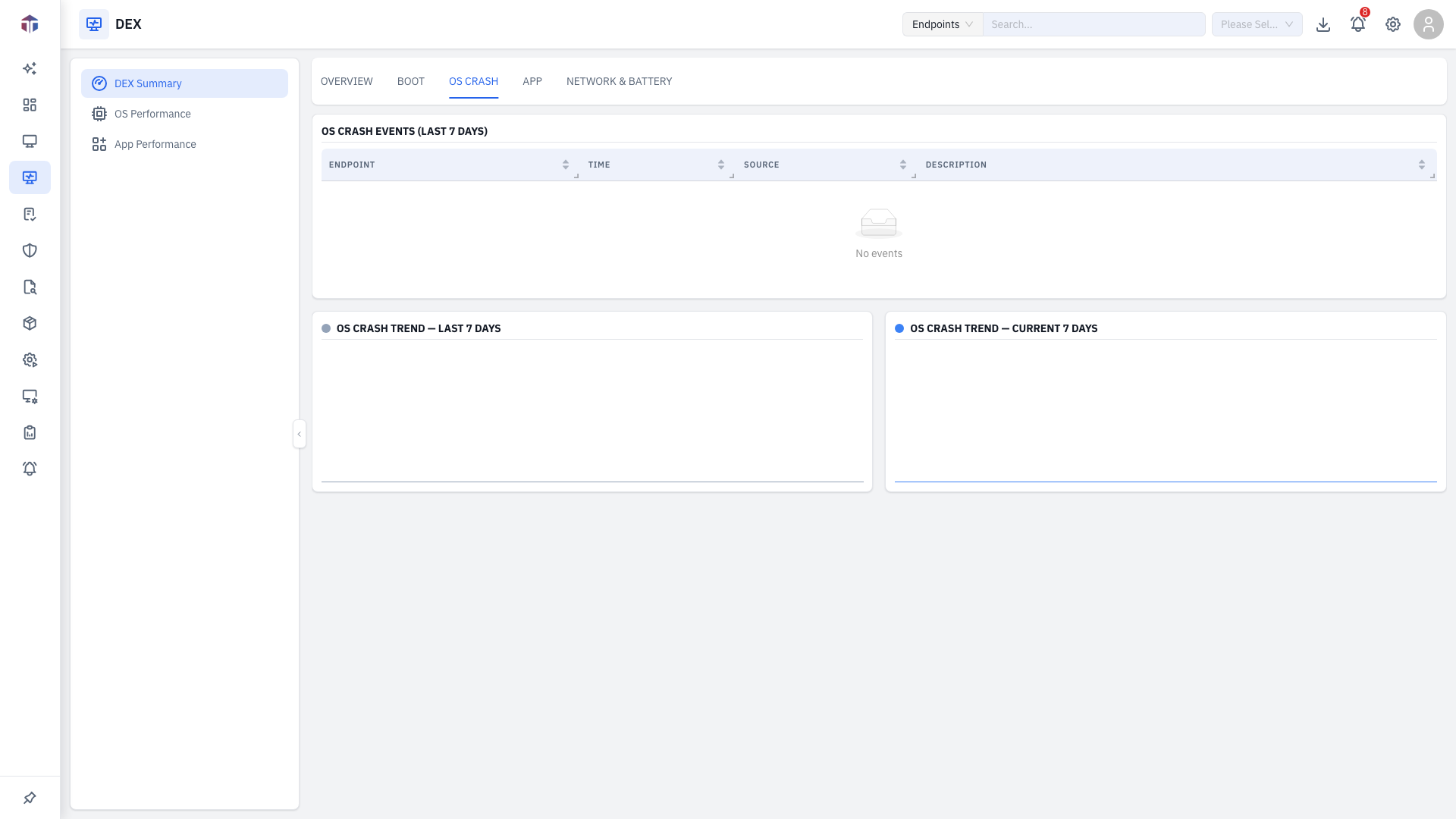Switch to the BOOT tab
1456x819 pixels.
click(x=411, y=81)
